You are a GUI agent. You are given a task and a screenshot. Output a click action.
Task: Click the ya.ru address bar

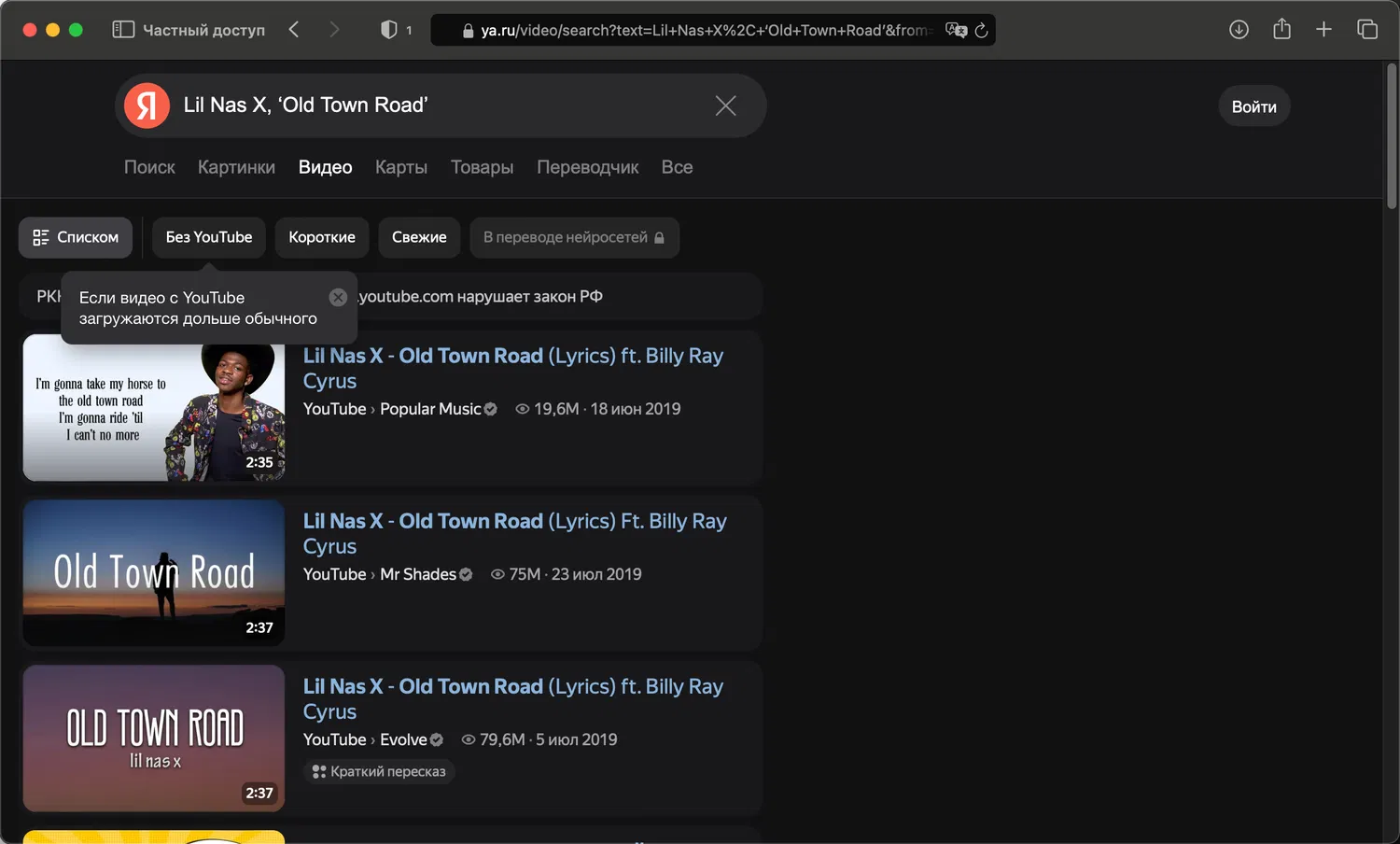click(713, 30)
